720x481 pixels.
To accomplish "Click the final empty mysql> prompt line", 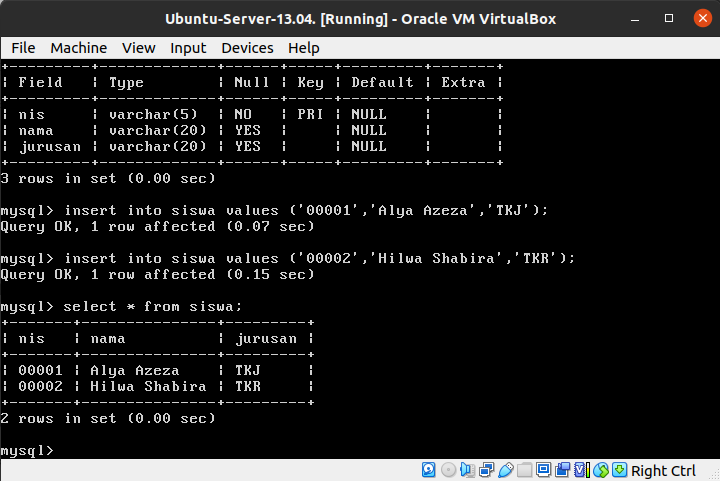I will (27, 451).
